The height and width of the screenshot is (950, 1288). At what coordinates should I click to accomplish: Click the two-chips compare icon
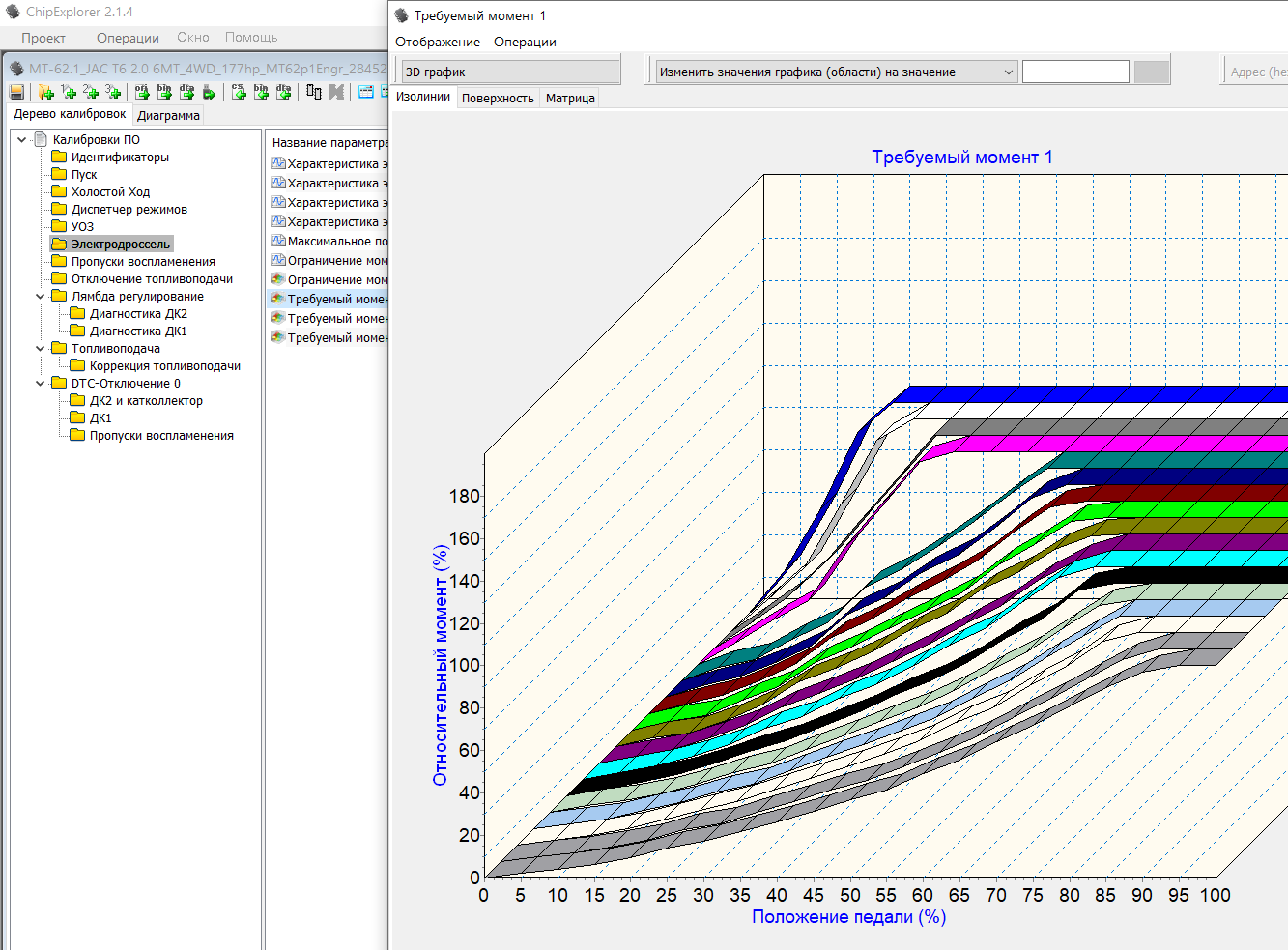[x=314, y=92]
